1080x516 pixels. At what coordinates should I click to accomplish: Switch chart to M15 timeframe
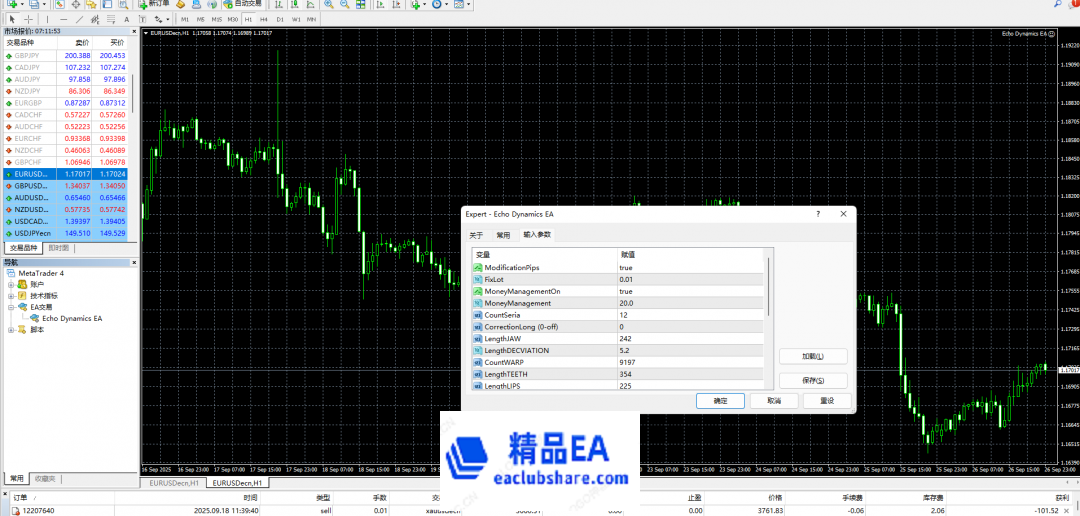(x=217, y=19)
